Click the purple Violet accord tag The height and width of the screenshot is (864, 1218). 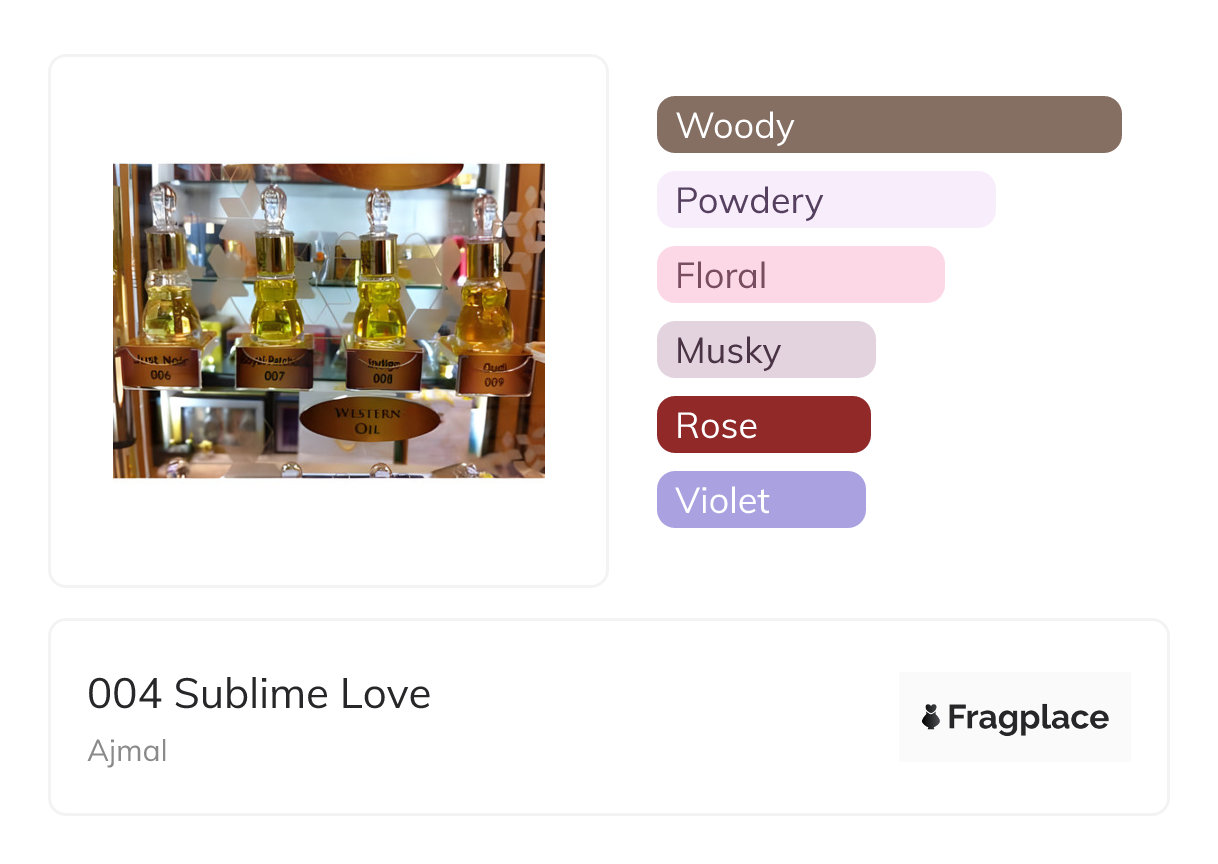click(761, 500)
